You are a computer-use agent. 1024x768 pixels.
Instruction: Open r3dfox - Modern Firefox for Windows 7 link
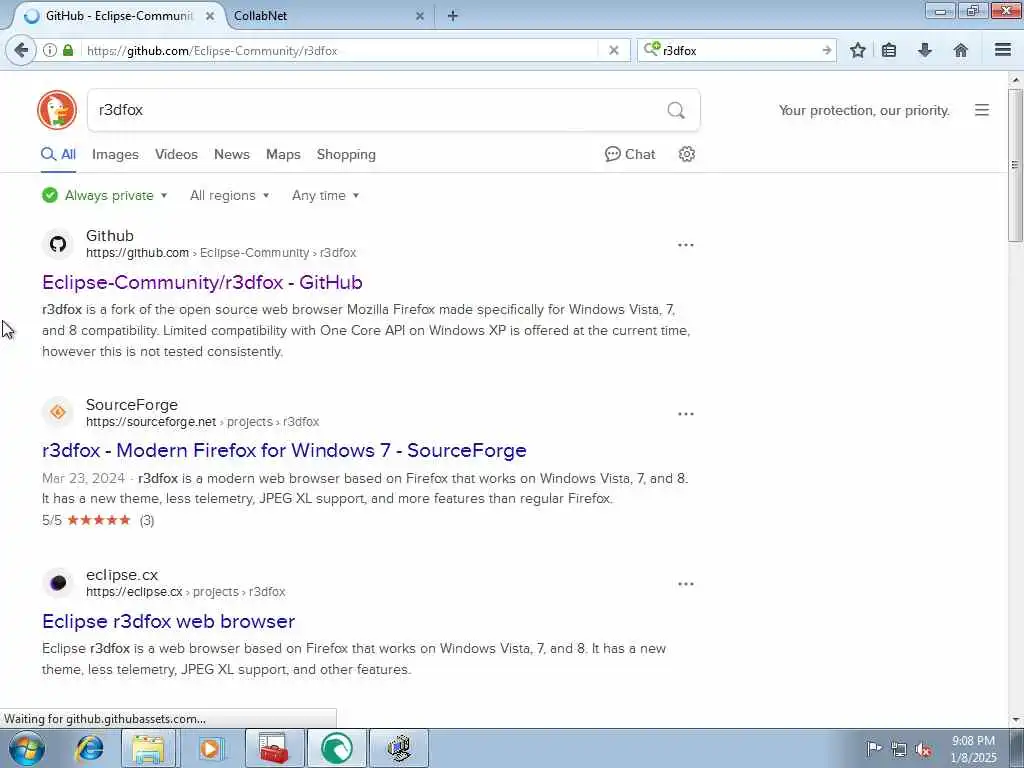[284, 450]
